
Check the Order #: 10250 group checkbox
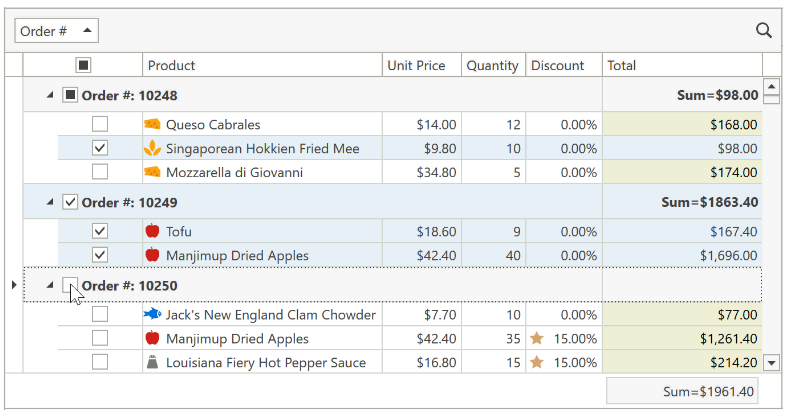pyautogui.click(x=70, y=285)
